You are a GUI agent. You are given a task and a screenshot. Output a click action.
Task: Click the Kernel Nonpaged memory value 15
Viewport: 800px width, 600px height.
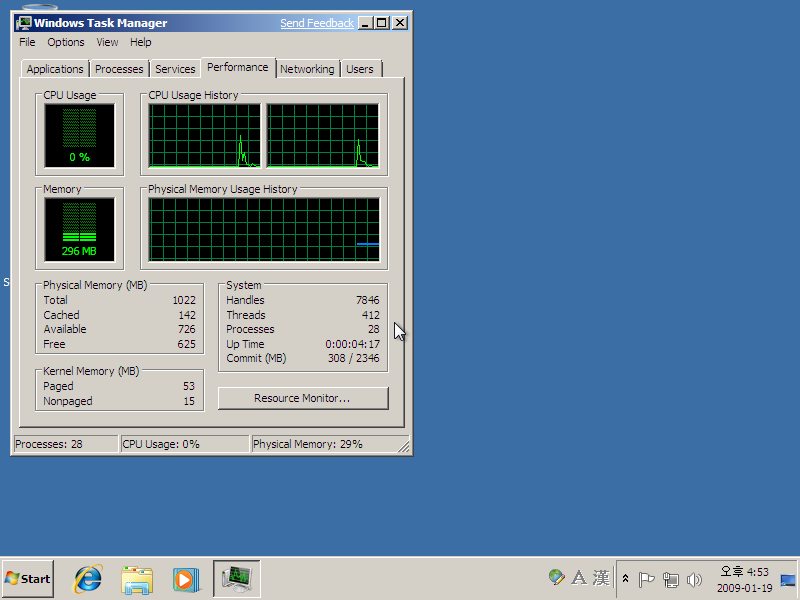pos(189,402)
